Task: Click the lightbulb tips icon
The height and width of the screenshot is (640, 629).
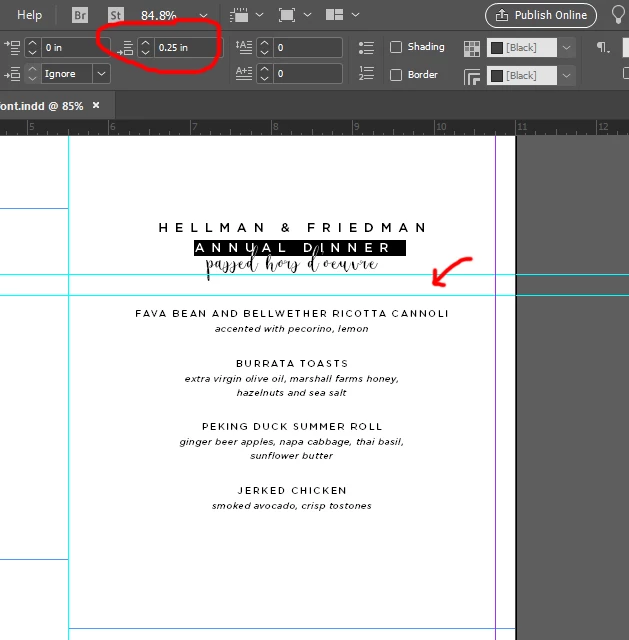Action: click(618, 16)
